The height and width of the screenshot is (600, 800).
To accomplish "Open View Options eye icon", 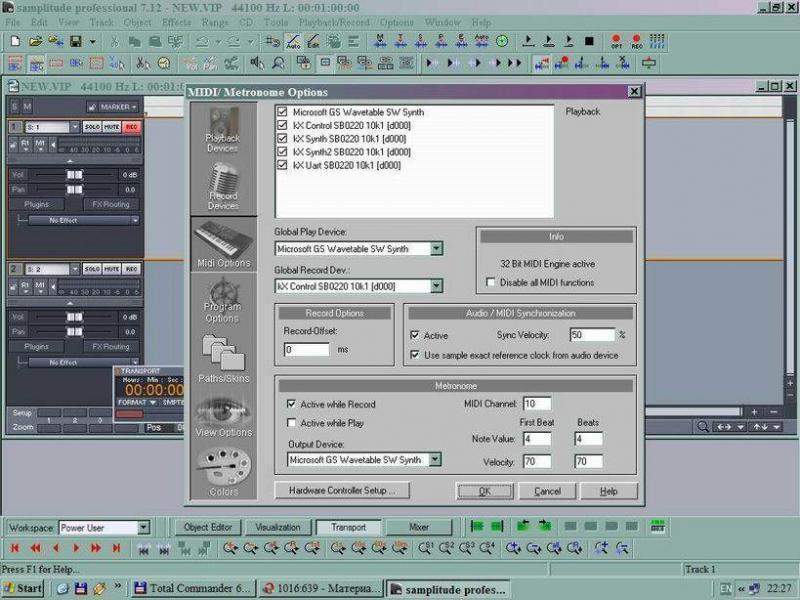I will coord(222,414).
